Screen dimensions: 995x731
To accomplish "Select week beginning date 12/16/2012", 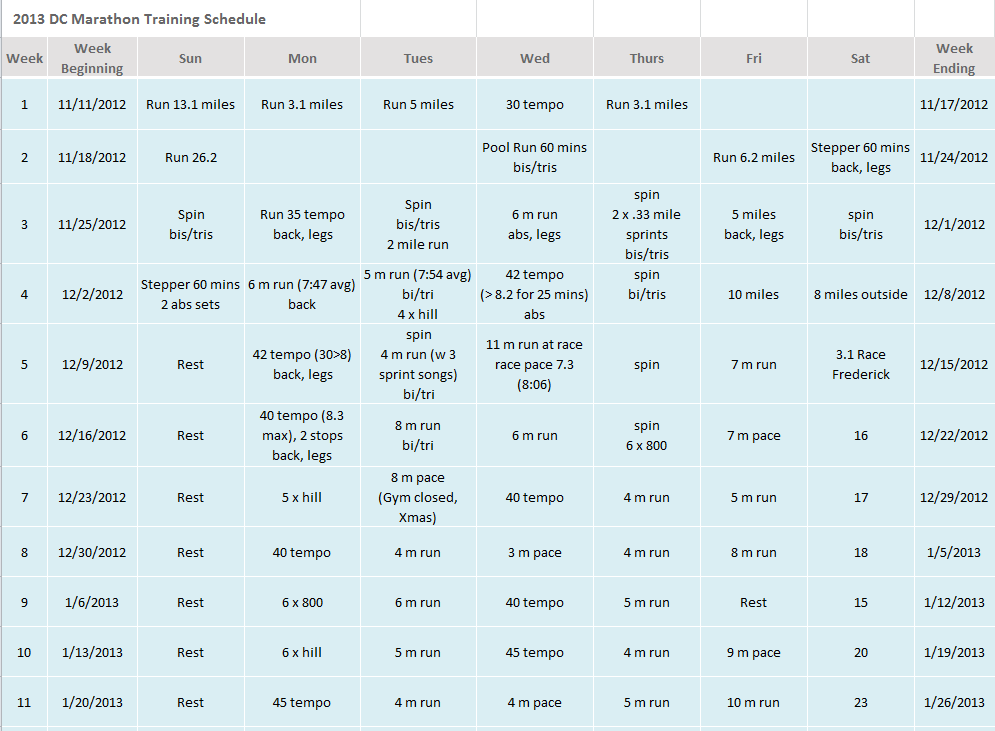I will (x=92, y=435).
